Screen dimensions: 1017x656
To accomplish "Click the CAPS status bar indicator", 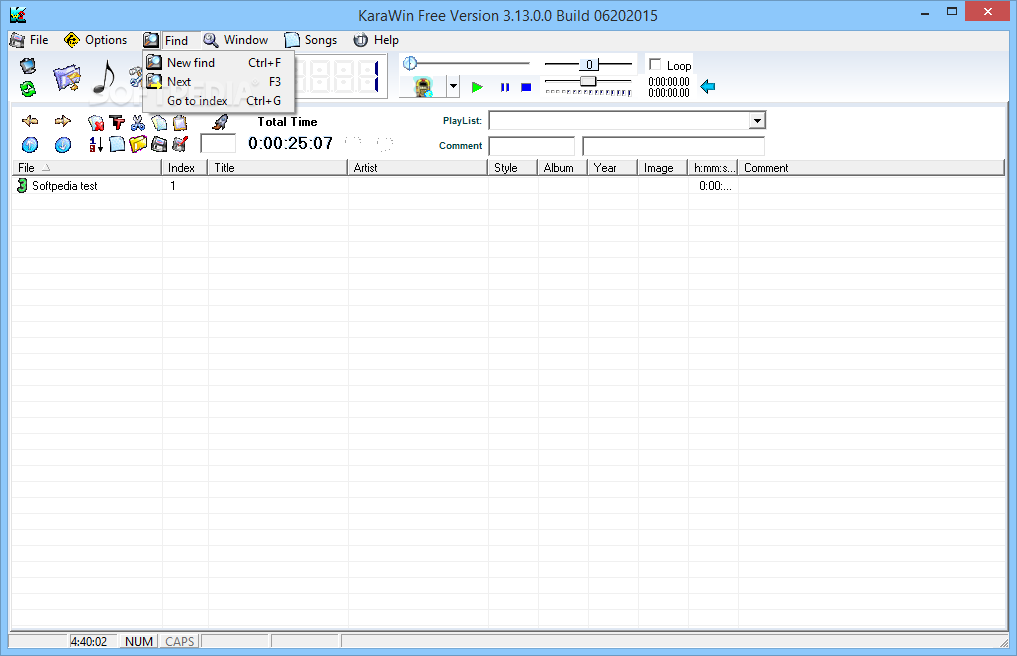I will tap(180, 641).
